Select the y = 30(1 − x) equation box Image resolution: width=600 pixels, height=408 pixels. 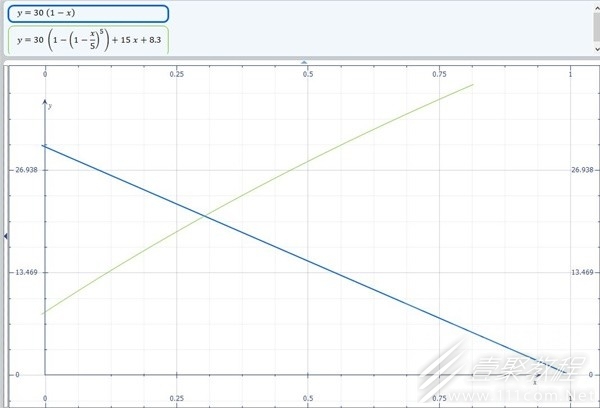click(86, 13)
